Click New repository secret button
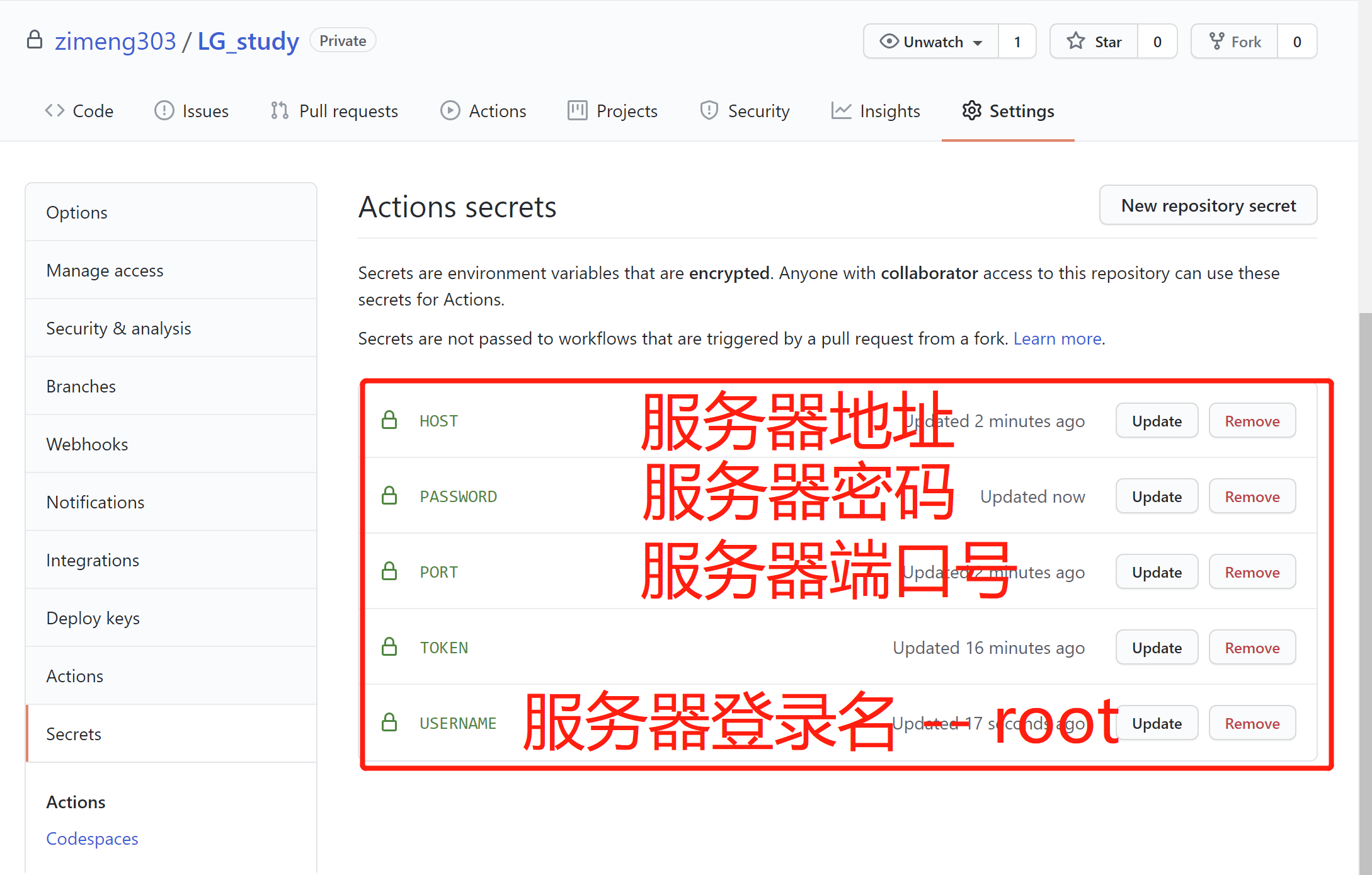Screen dimensions: 1372x875 point(1209,206)
